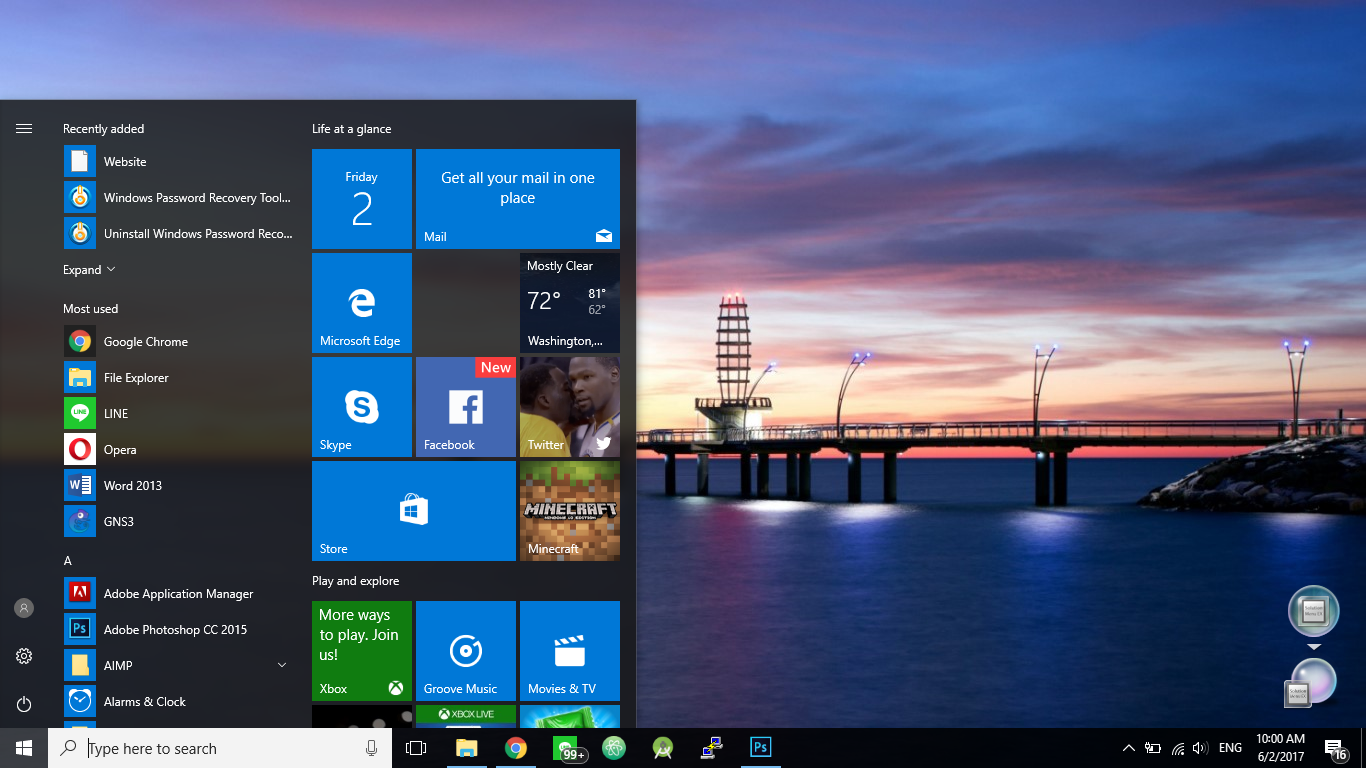Open the Task View button
Image resolution: width=1366 pixels, height=768 pixels.
coord(416,748)
